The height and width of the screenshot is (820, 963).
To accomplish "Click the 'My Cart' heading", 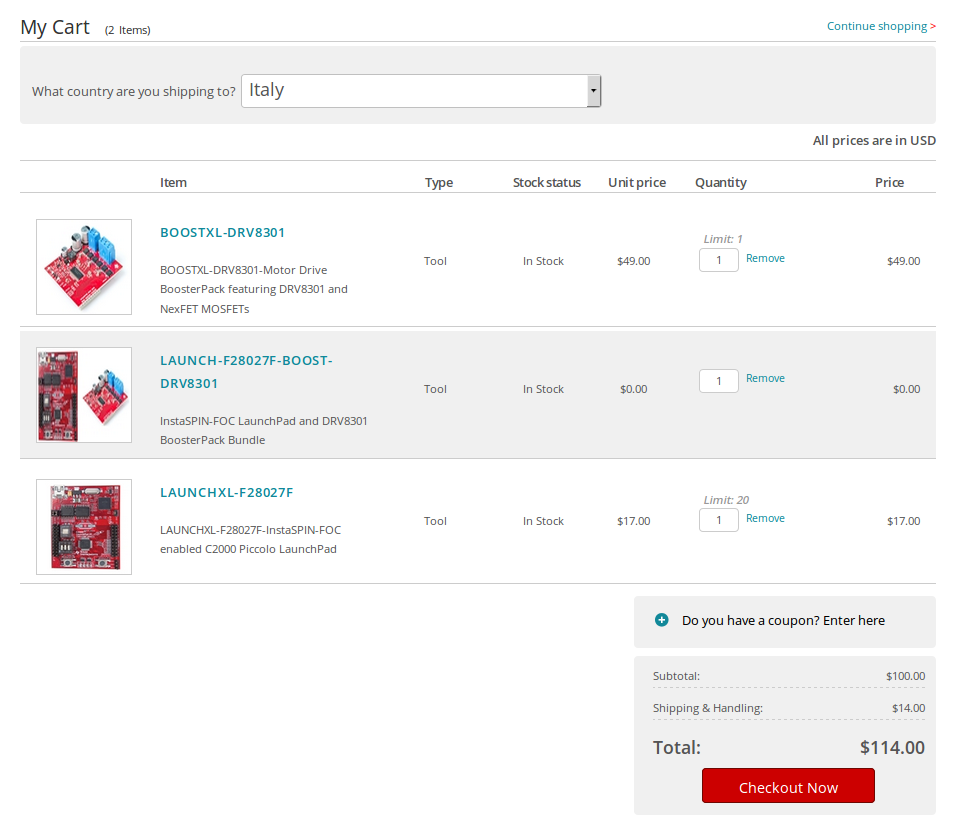I will click(55, 28).
